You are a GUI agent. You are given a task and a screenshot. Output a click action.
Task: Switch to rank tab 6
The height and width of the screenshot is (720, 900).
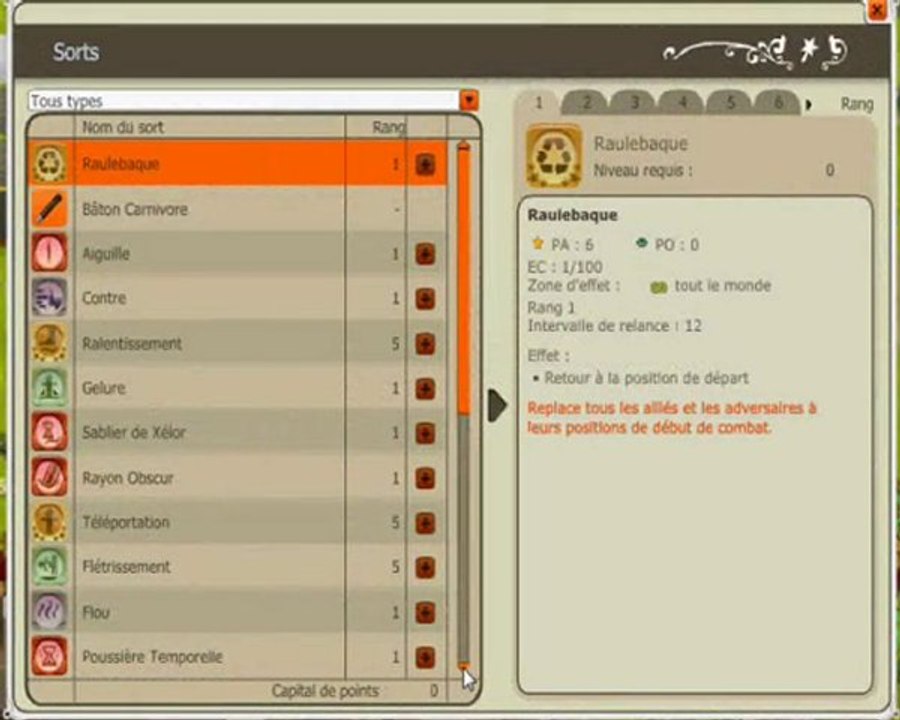778,103
